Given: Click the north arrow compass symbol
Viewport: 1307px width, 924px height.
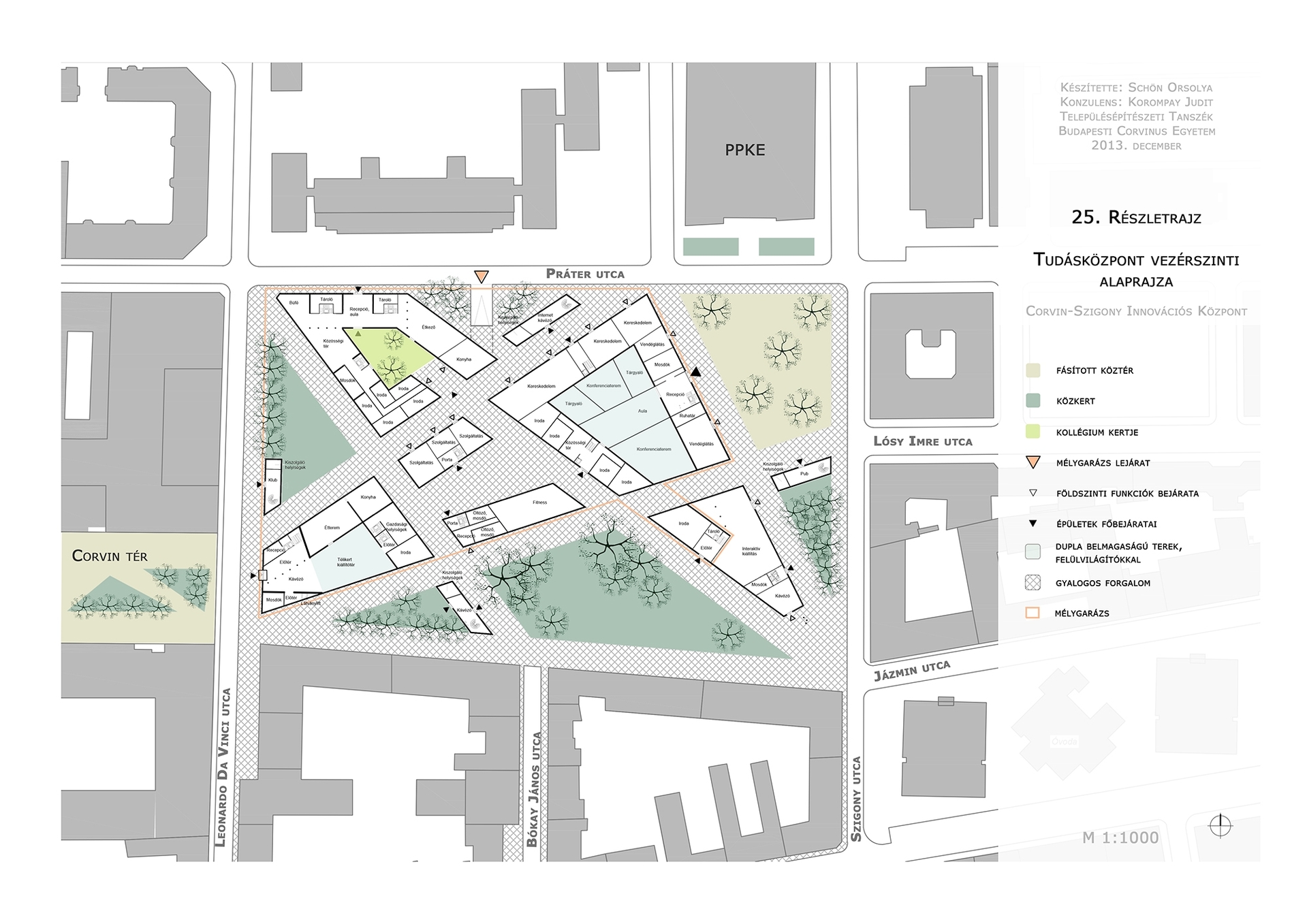Looking at the screenshot, I should [1220, 826].
